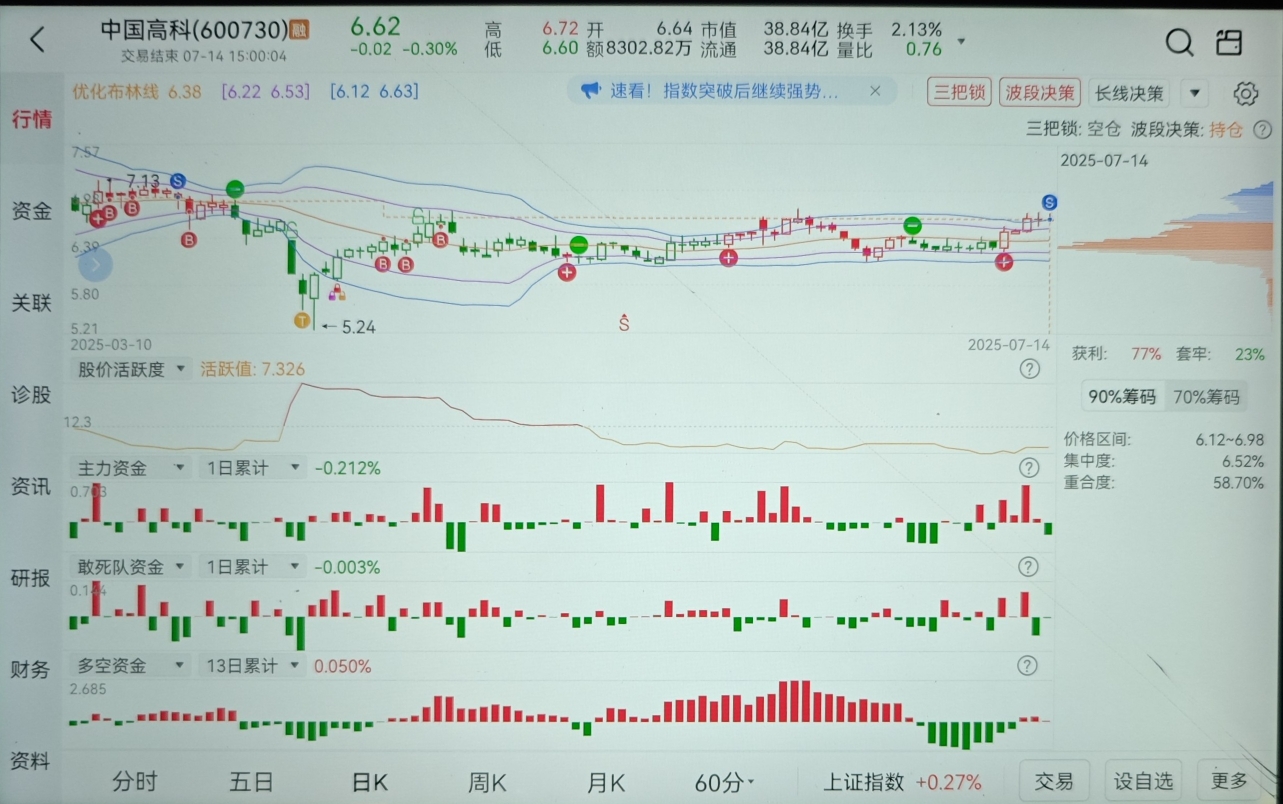1283x804 pixels.
Task: Click the blue round arrow on chart left edge
Action: point(96,265)
